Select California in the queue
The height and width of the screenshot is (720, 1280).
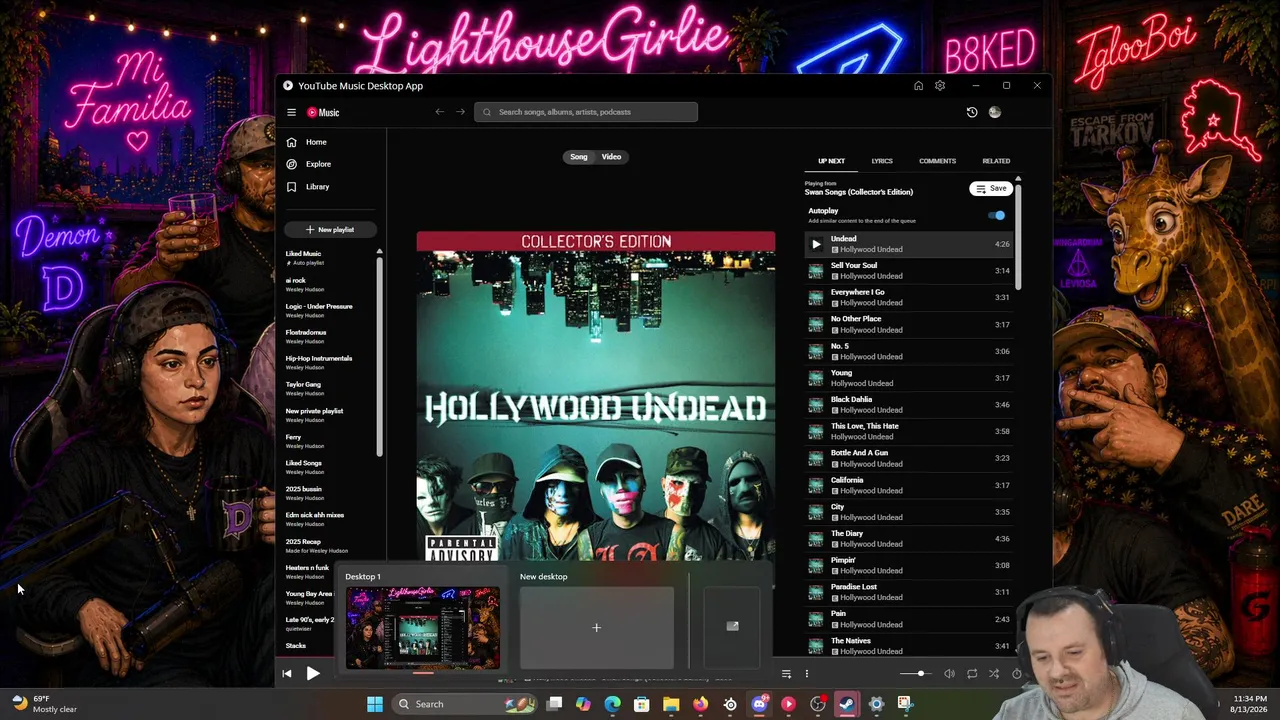pos(908,485)
